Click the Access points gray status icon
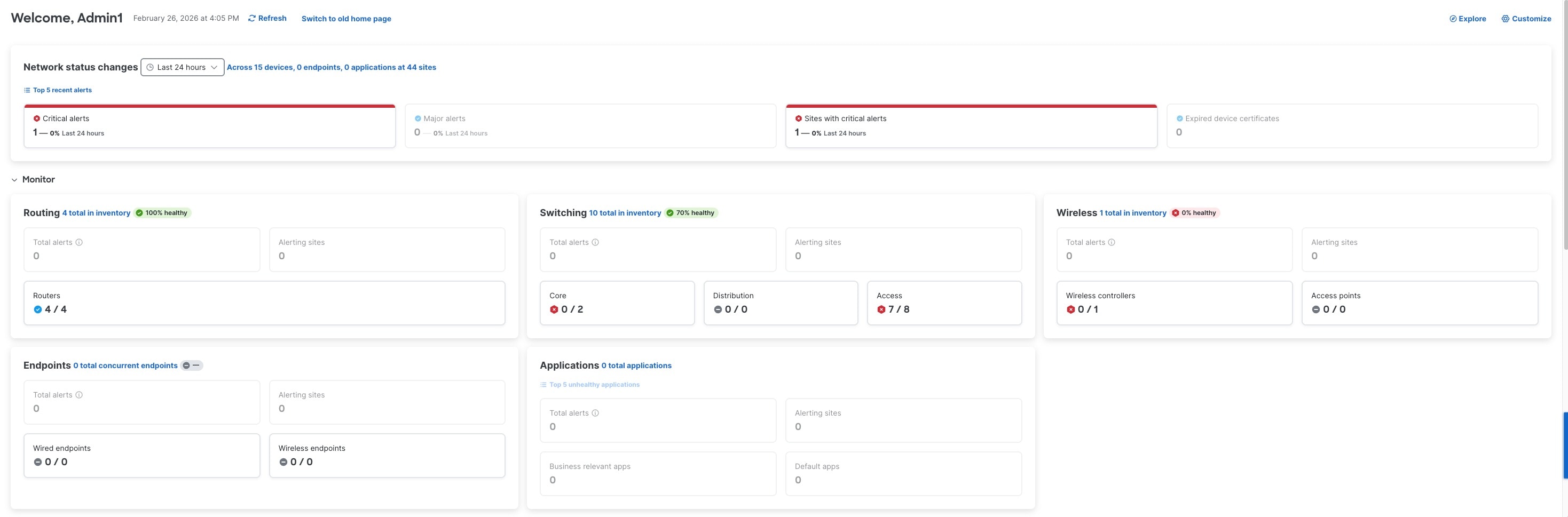Screen dimensions: 1568x517 pyautogui.click(x=1315, y=309)
